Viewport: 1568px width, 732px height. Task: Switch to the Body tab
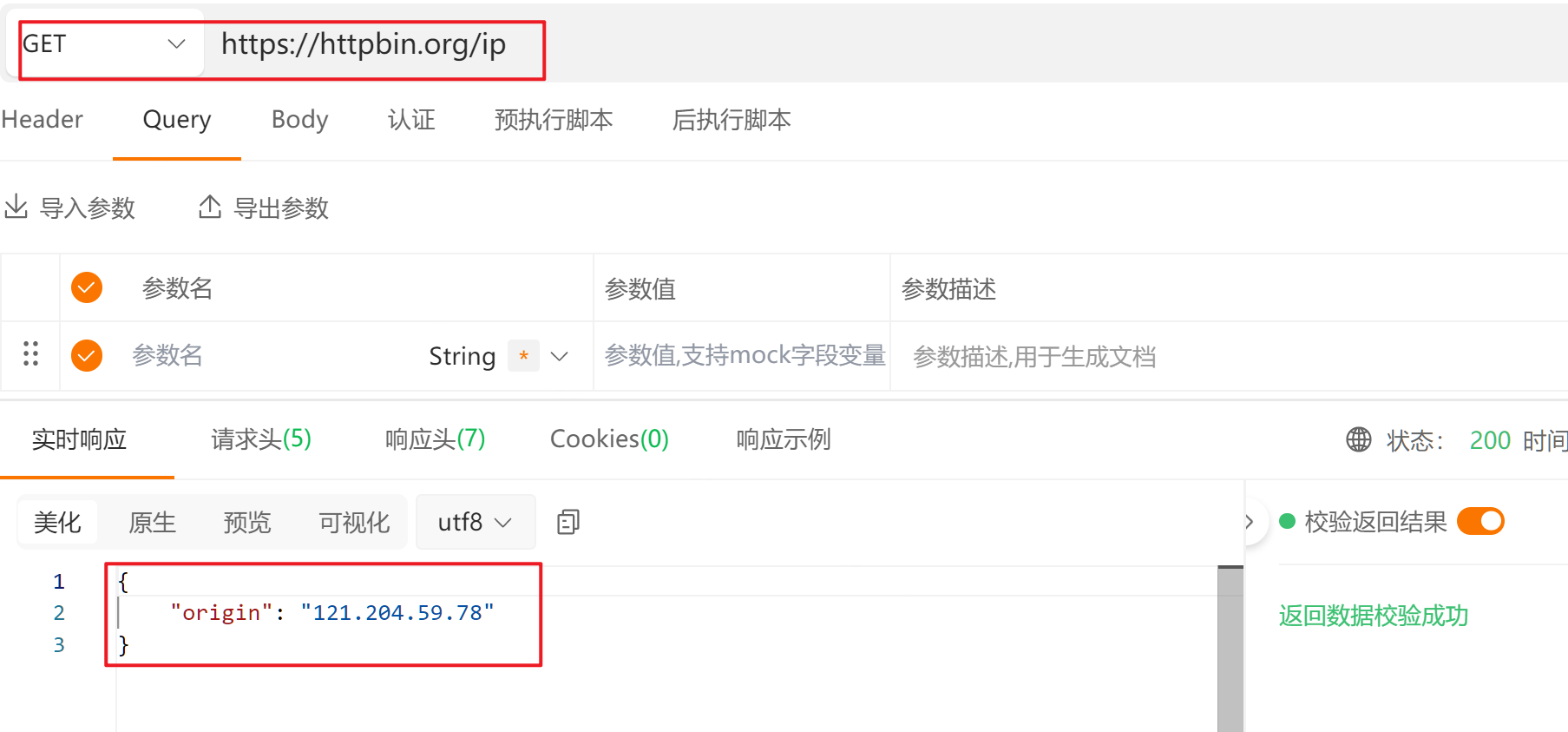[x=299, y=120]
